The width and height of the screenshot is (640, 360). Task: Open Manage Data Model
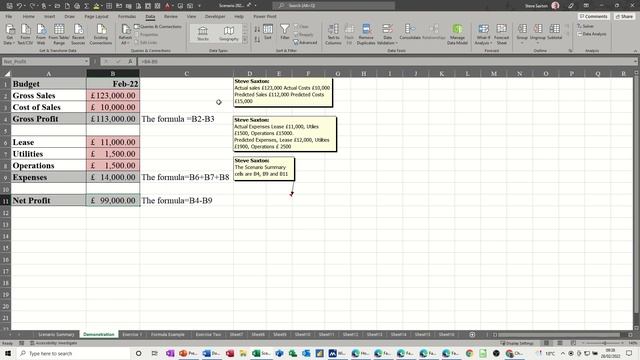457,34
